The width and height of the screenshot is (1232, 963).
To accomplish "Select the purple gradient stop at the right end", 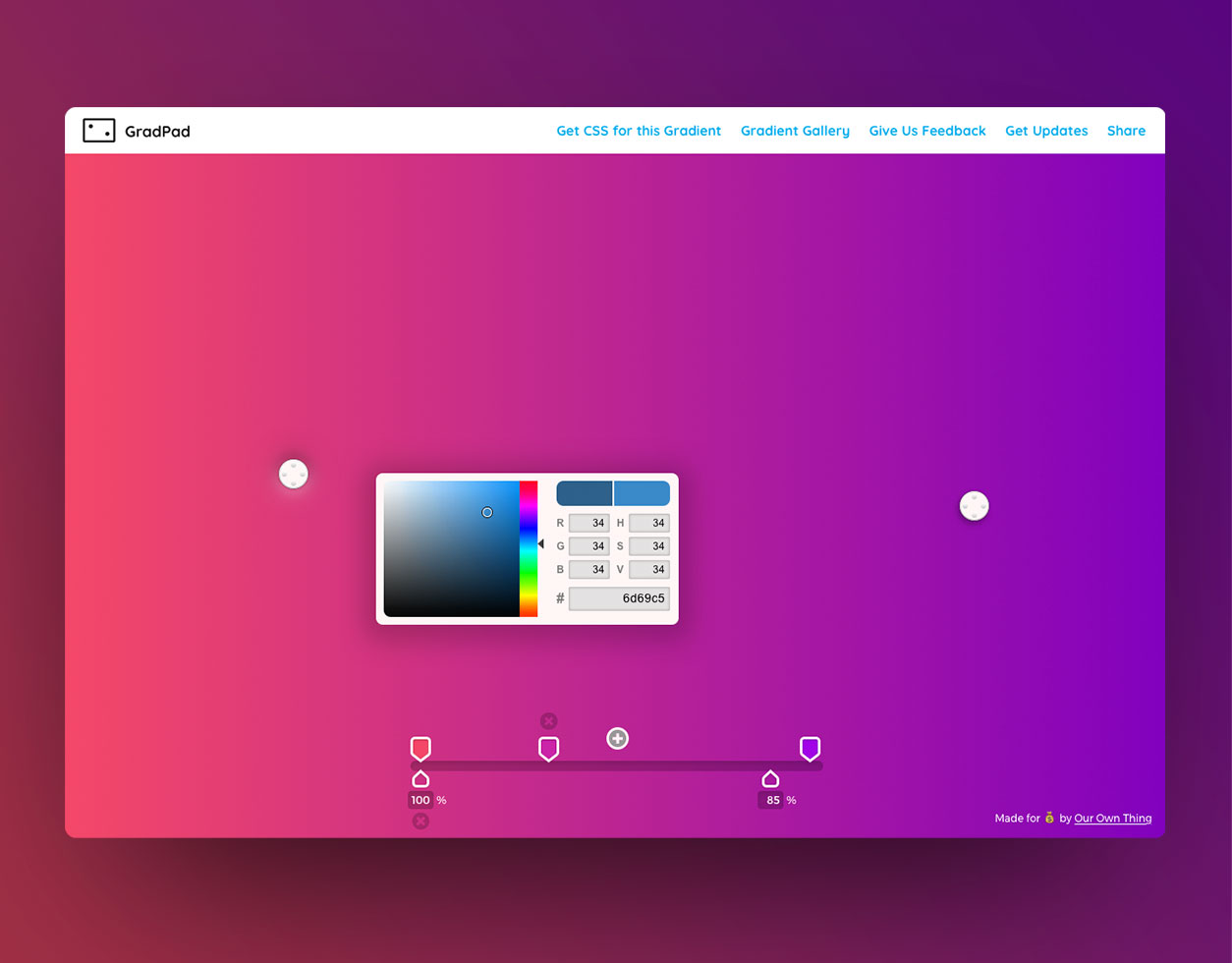I will point(809,748).
